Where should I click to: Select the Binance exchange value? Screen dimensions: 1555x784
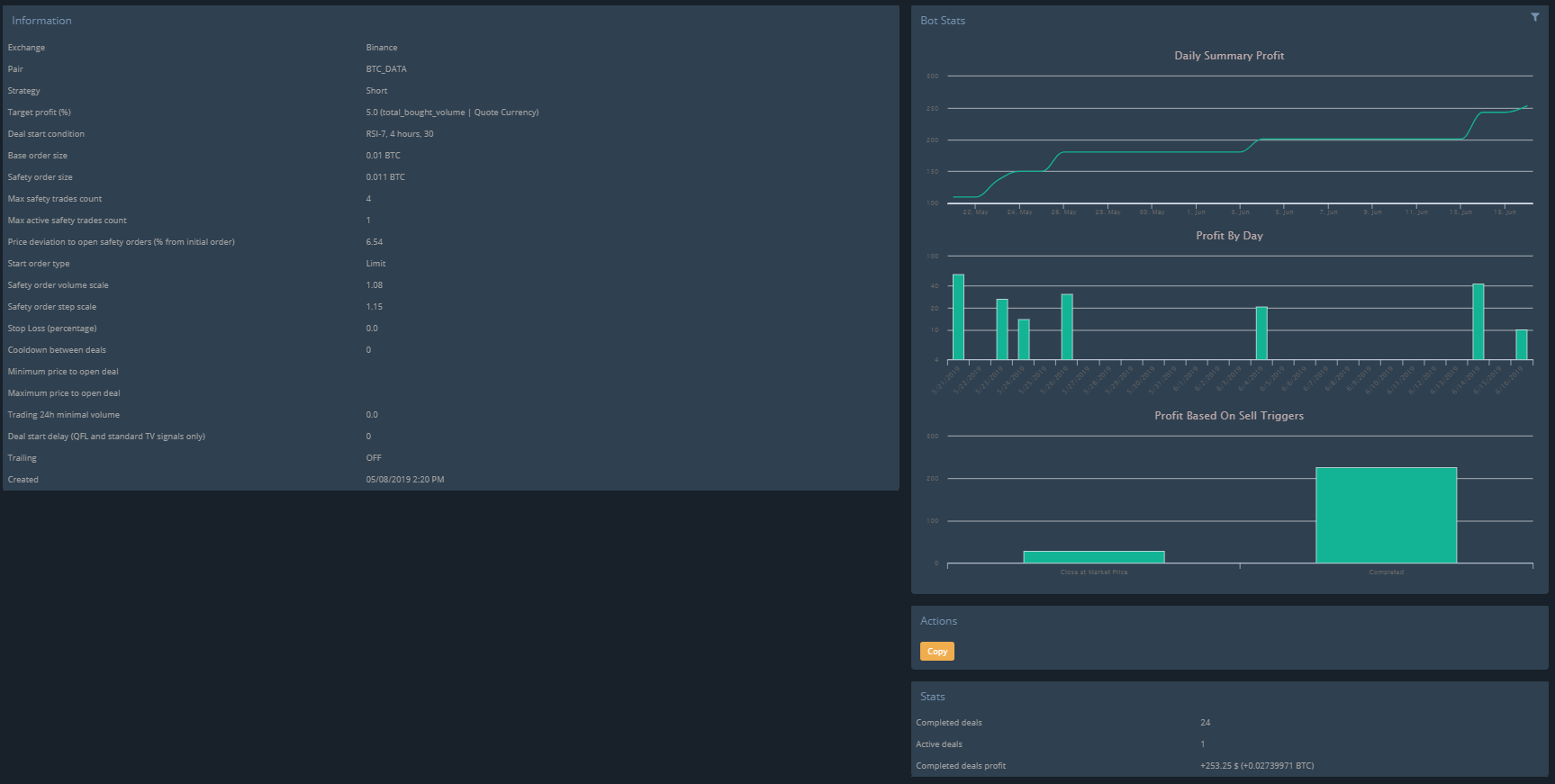click(382, 48)
